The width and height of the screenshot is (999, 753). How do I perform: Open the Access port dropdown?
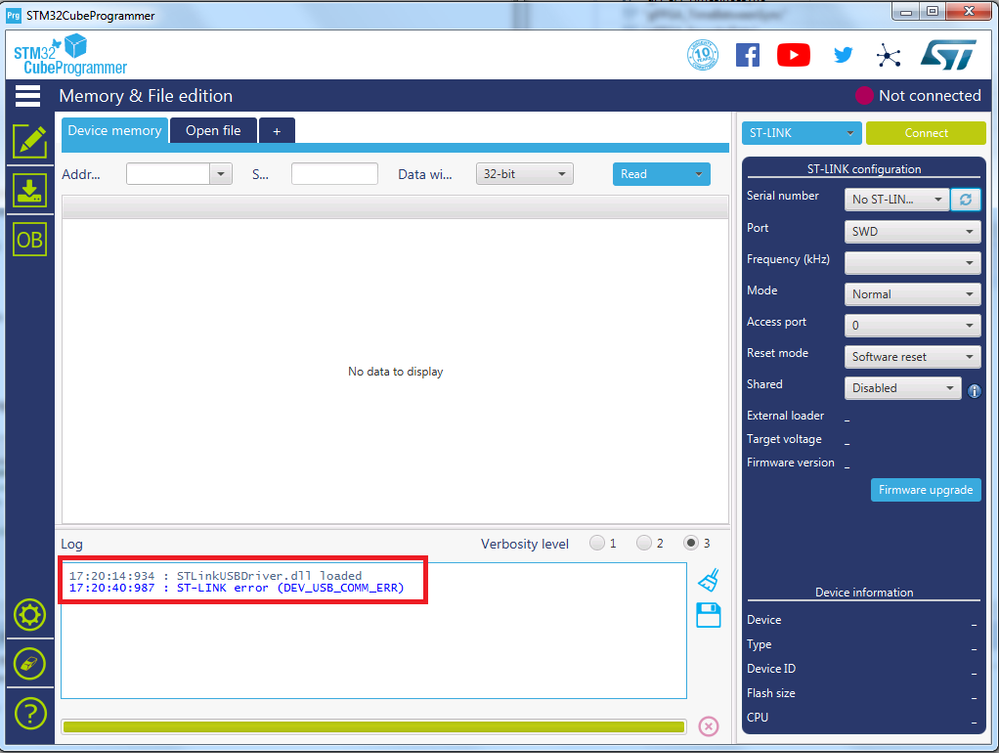click(x=912, y=325)
